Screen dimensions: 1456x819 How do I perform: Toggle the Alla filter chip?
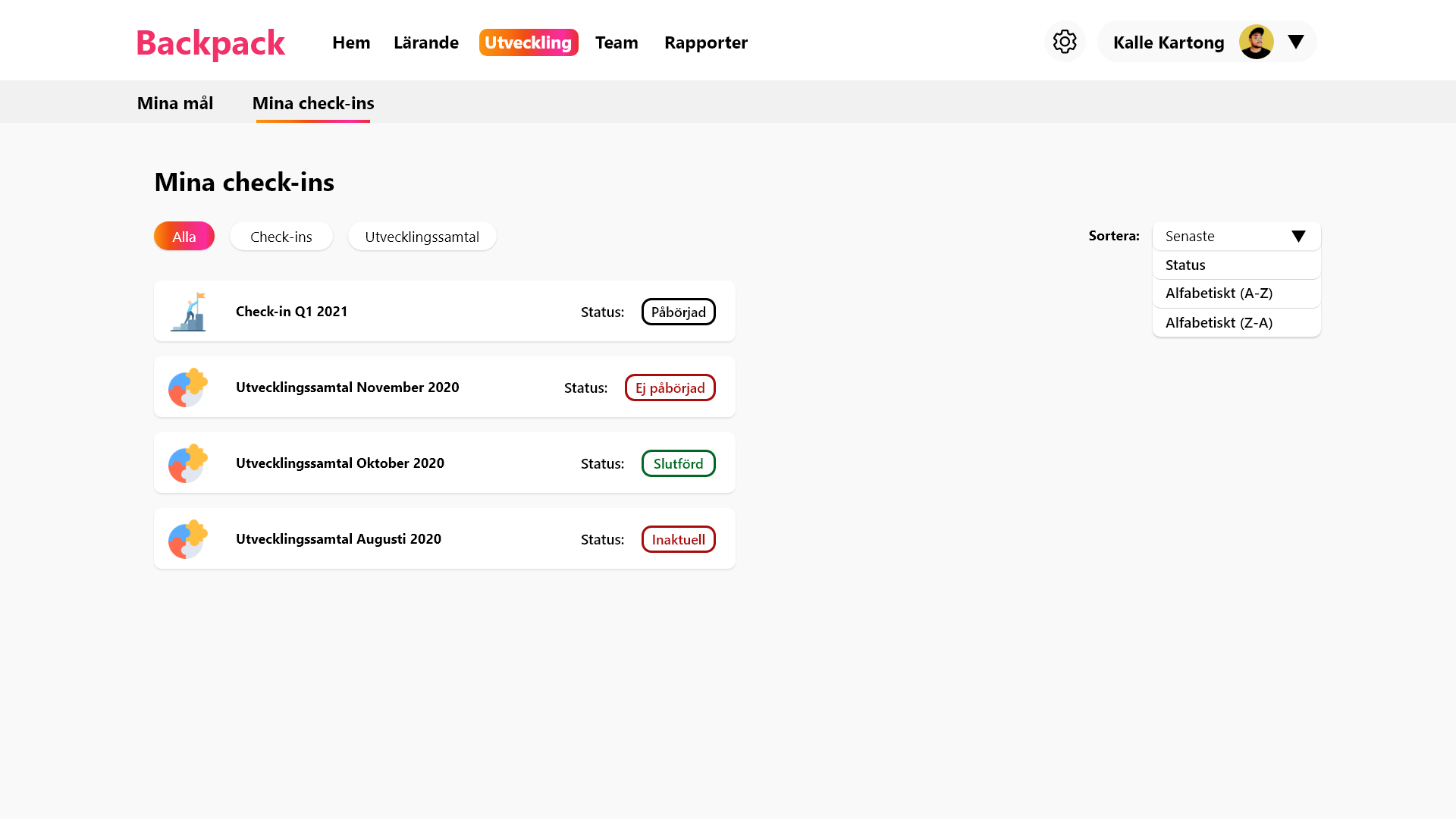(184, 237)
